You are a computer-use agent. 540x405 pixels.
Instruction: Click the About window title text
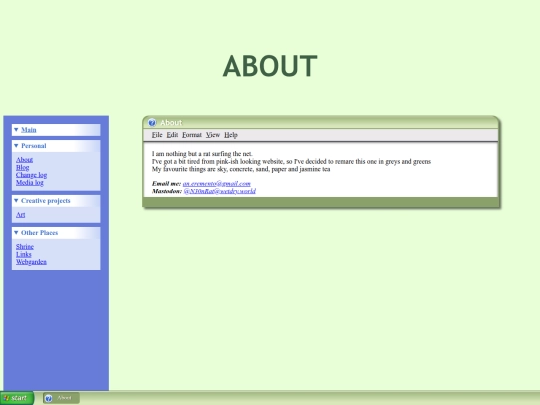coord(171,123)
